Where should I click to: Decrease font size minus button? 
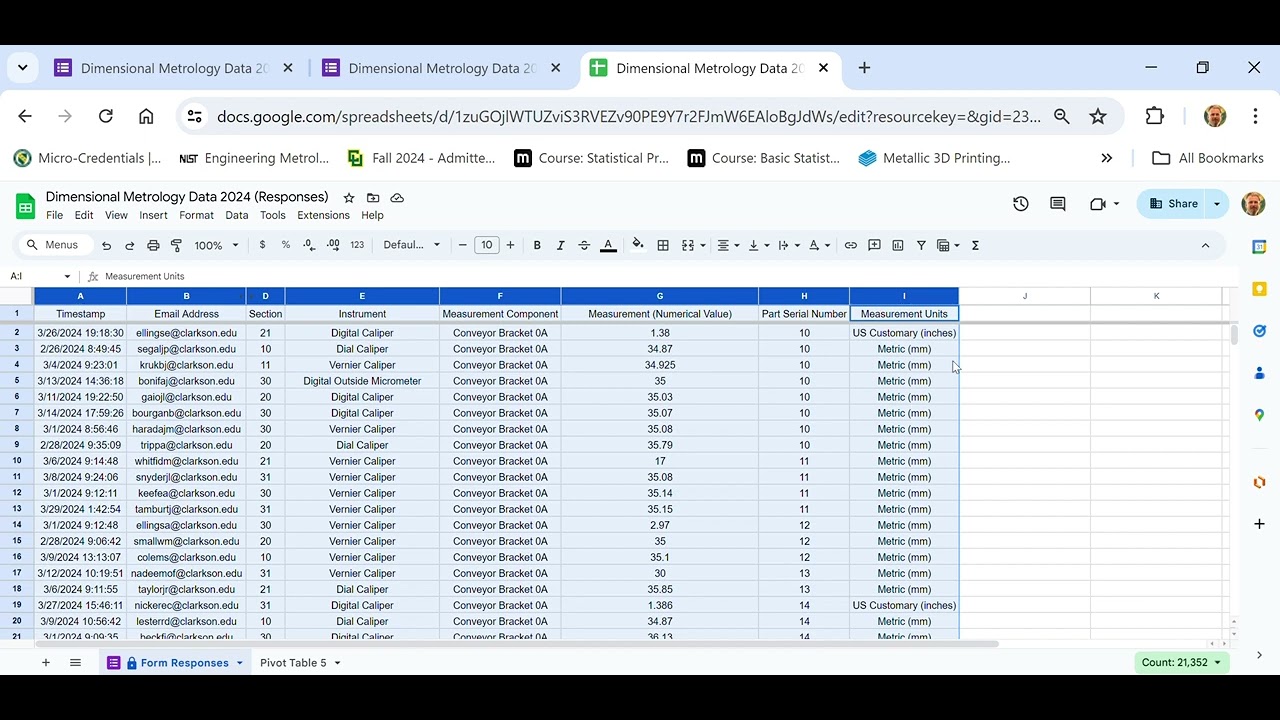point(462,245)
